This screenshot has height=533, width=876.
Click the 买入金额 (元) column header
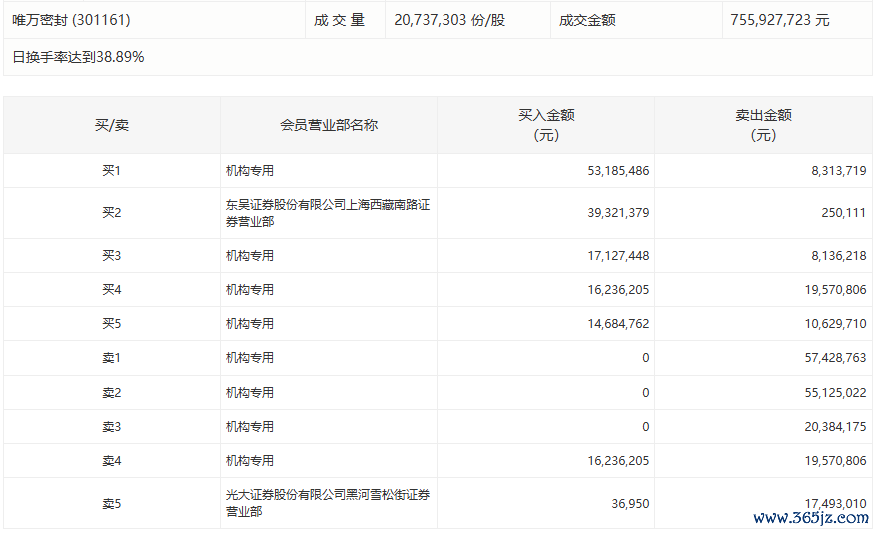coord(546,125)
